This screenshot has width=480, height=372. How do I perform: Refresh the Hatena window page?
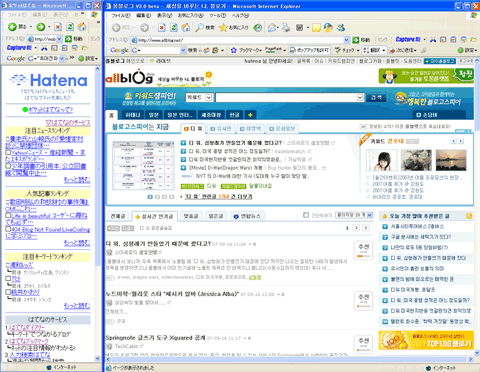[x=70, y=27]
